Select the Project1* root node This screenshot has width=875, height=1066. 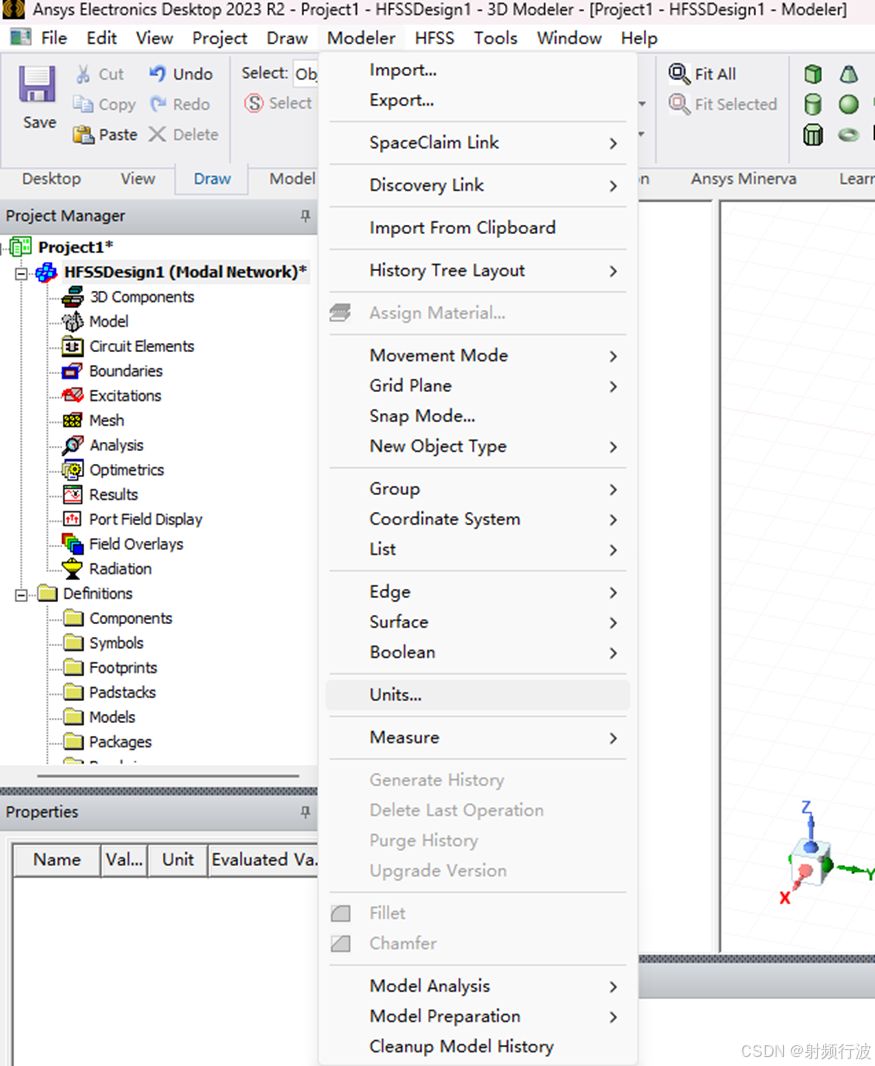pyautogui.click(x=75, y=247)
